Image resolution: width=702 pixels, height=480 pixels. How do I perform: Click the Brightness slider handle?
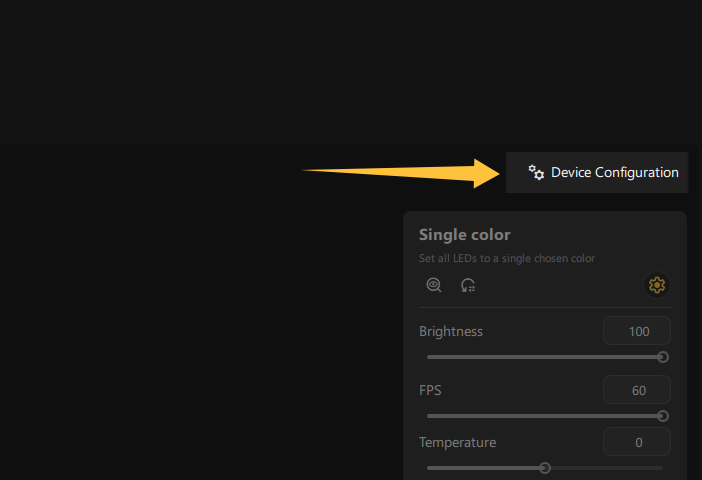(x=663, y=357)
